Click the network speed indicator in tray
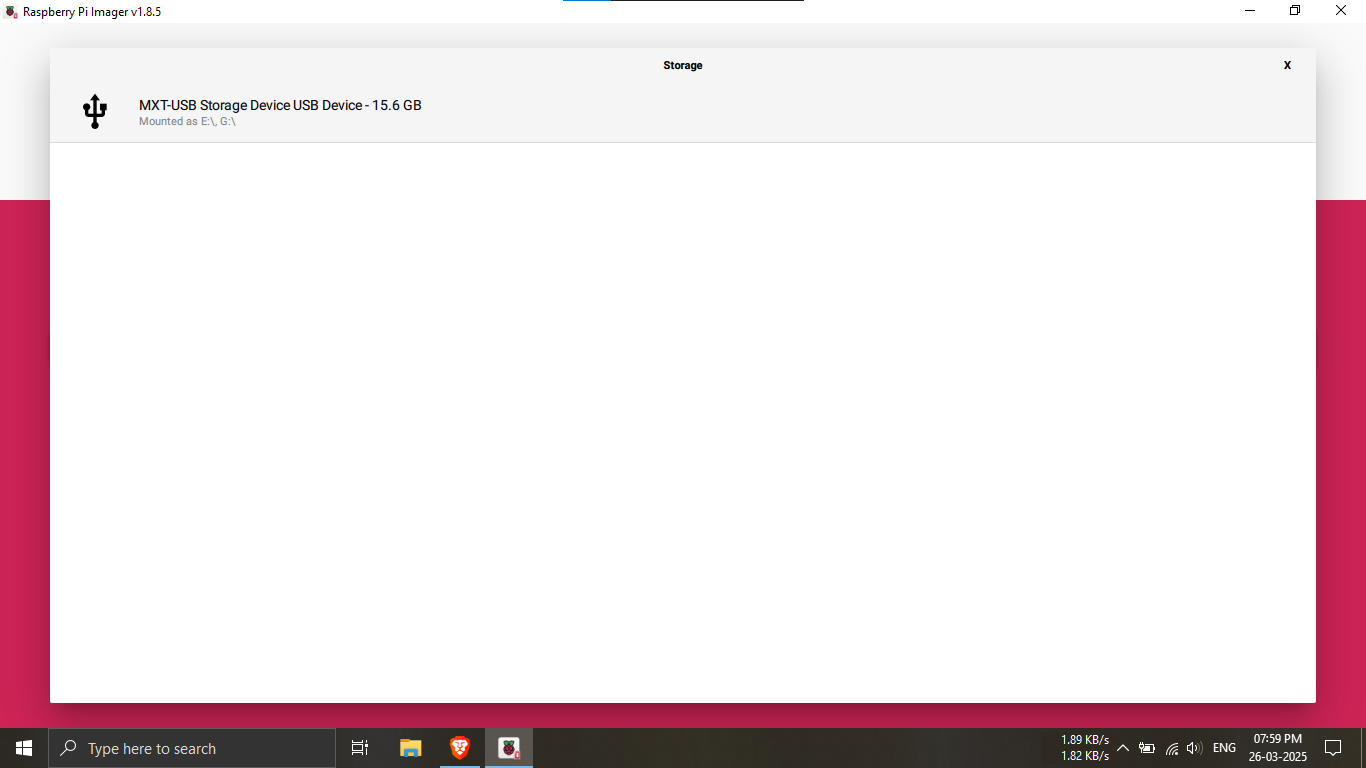Image resolution: width=1366 pixels, height=768 pixels. tap(1085, 747)
